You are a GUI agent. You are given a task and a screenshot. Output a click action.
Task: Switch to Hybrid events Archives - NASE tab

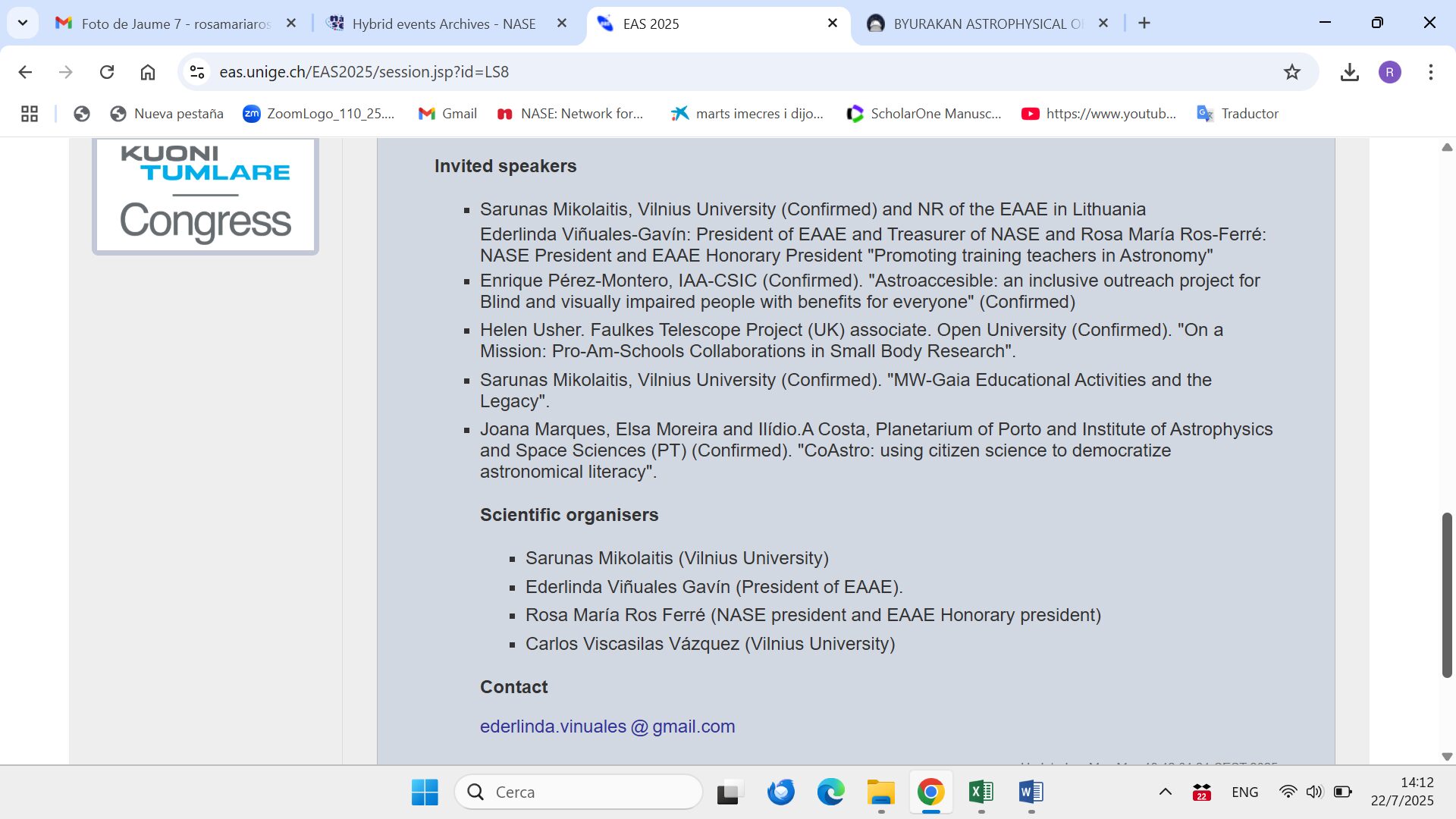[x=446, y=24]
